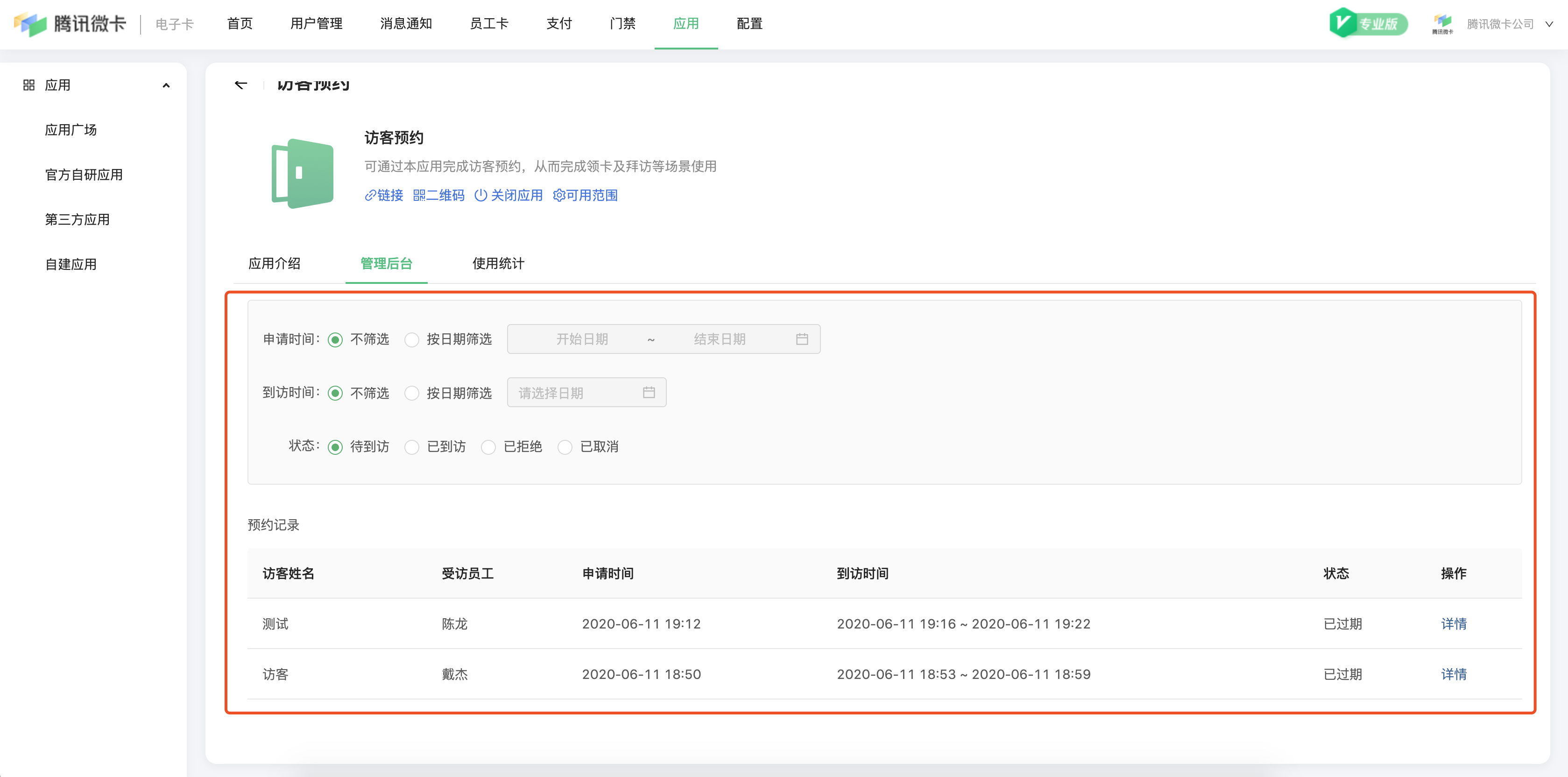The width and height of the screenshot is (1568, 777).
Task: Click the Tencent Weika logo
Action: coord(70,24)
